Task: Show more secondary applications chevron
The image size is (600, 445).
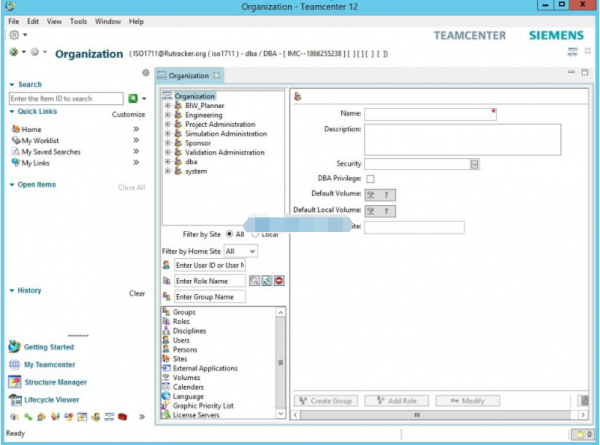Action: tap(142, 417)
